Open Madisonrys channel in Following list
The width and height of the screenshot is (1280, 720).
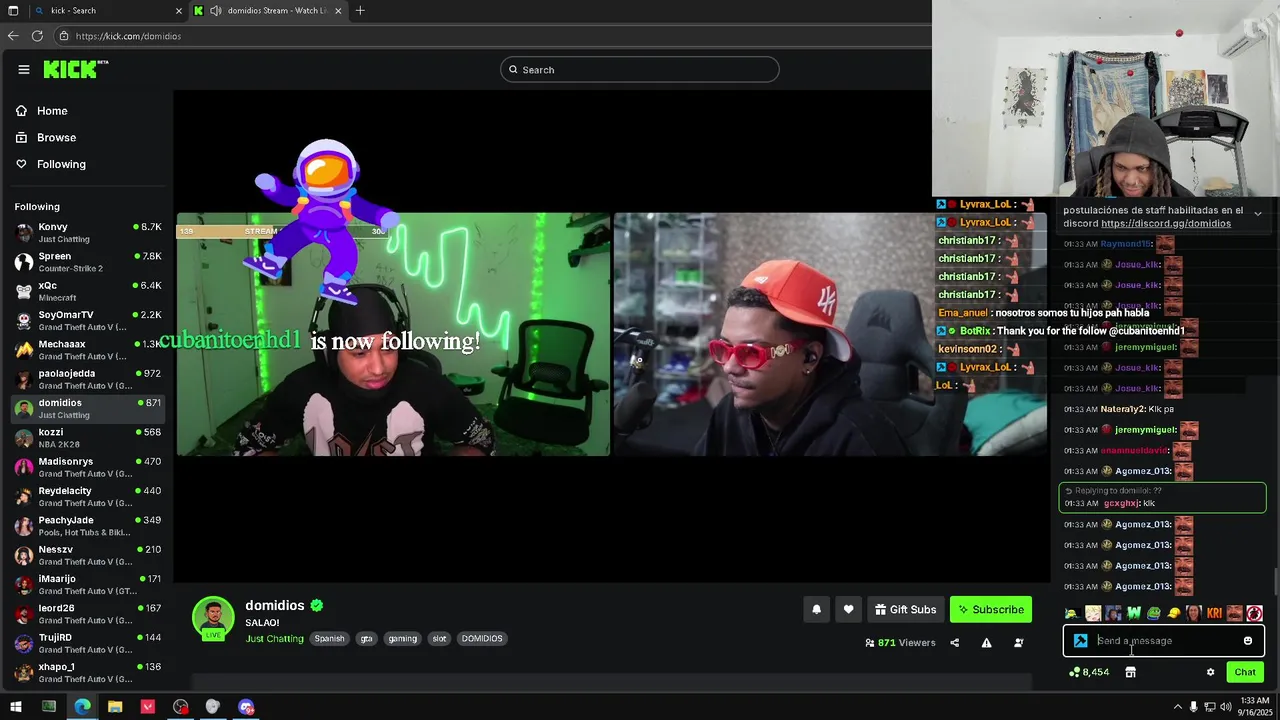pos(88,467)
